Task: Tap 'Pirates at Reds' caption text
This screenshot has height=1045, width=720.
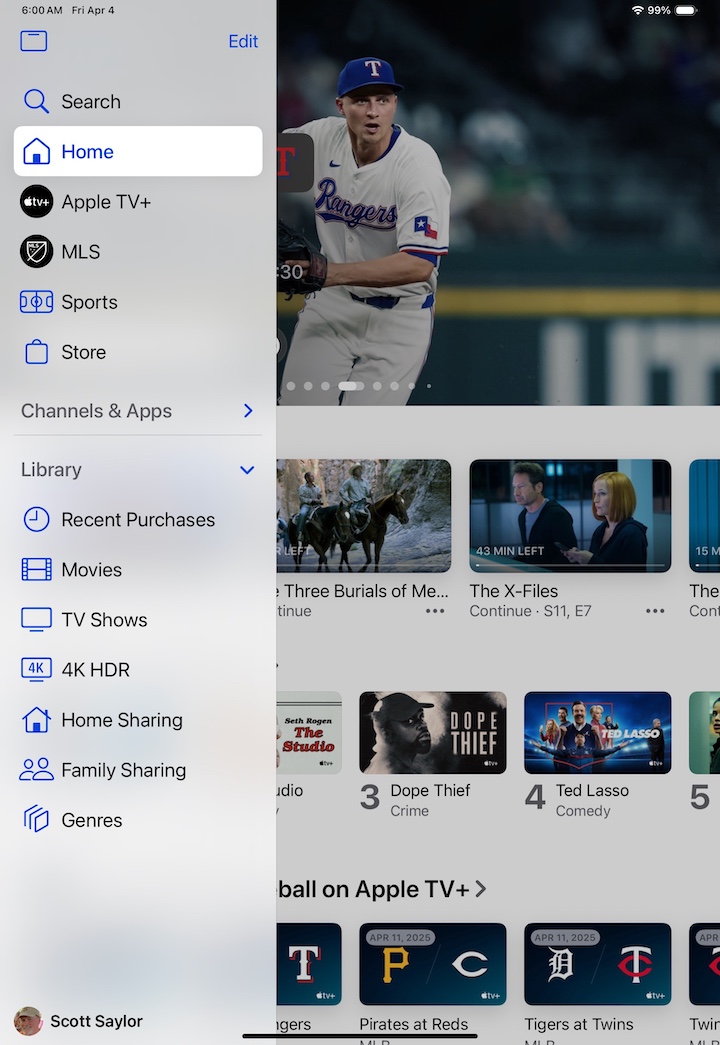Action: (413, 1024)
